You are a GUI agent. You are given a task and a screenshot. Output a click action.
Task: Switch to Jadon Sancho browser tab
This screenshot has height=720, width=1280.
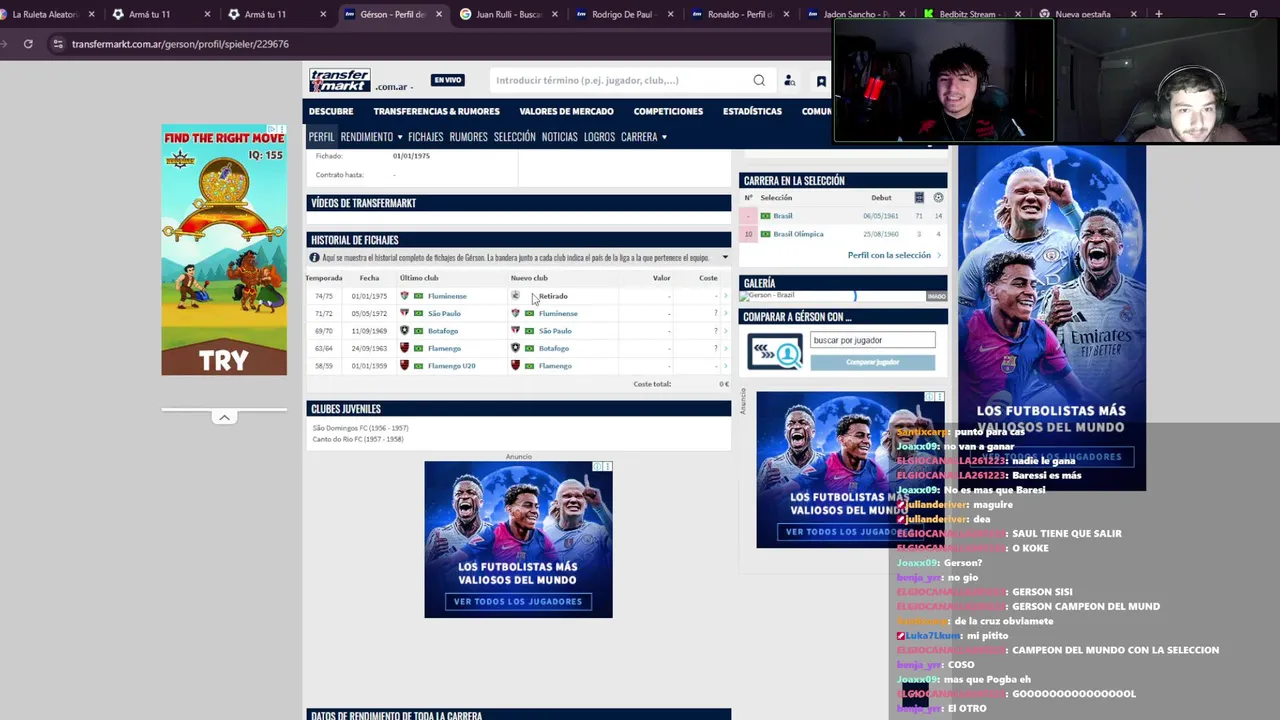point(855,14)
